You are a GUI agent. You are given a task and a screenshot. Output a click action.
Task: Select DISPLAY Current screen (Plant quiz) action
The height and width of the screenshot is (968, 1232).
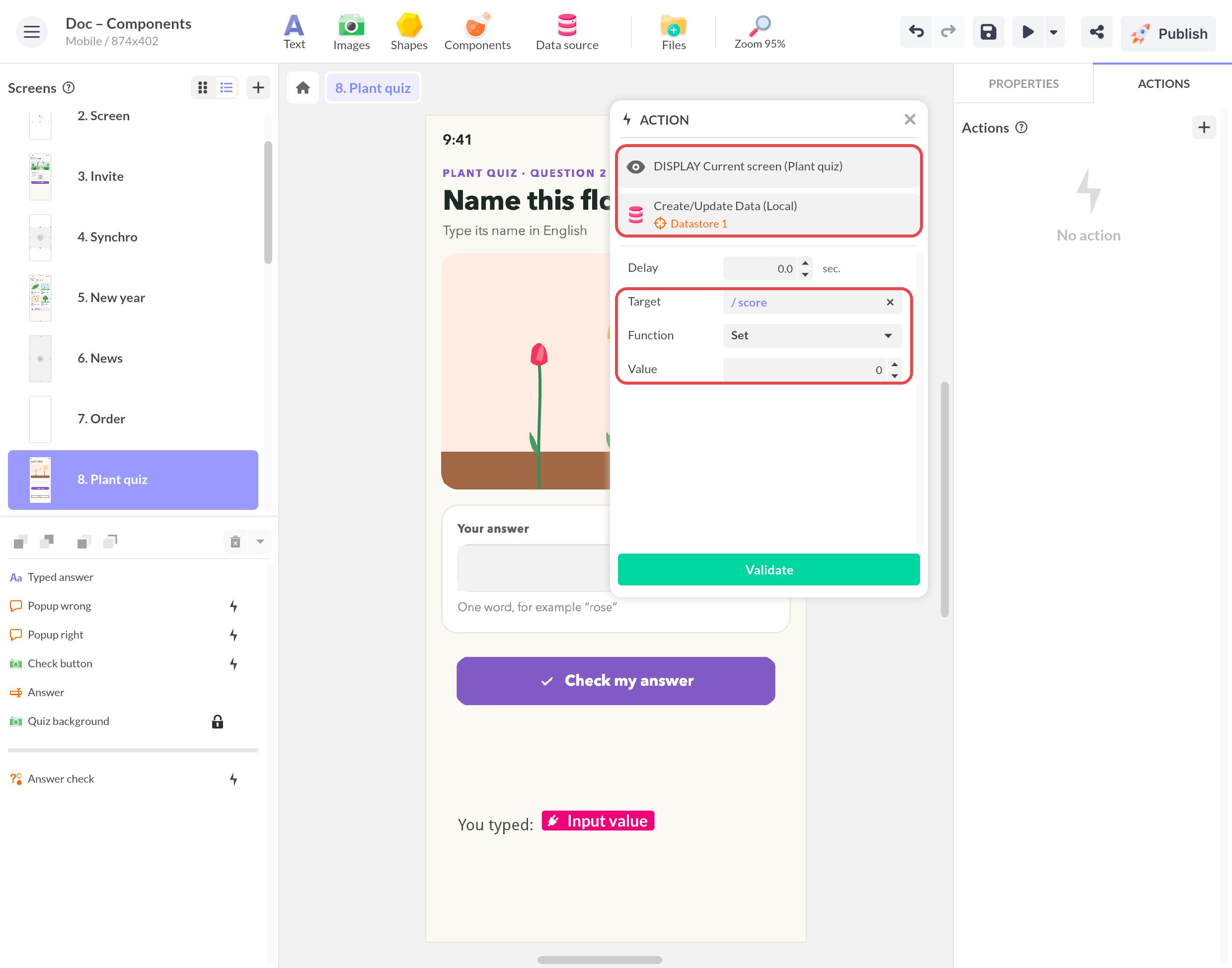click(x=769, y=166)
